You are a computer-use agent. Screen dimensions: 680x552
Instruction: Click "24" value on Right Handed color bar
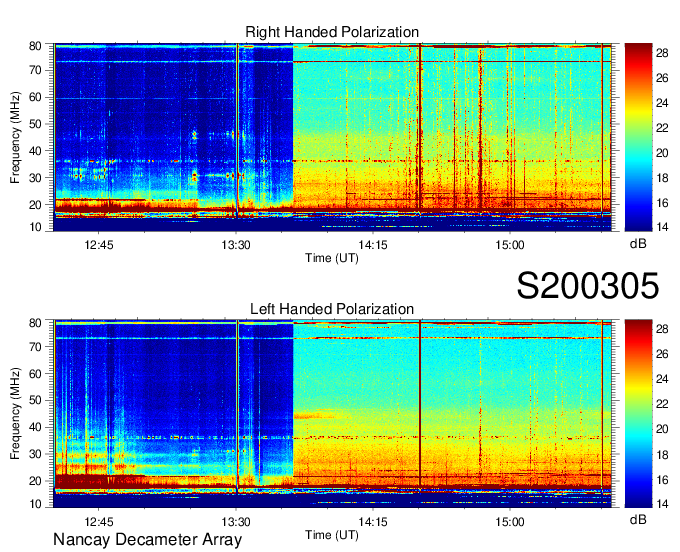662,103
